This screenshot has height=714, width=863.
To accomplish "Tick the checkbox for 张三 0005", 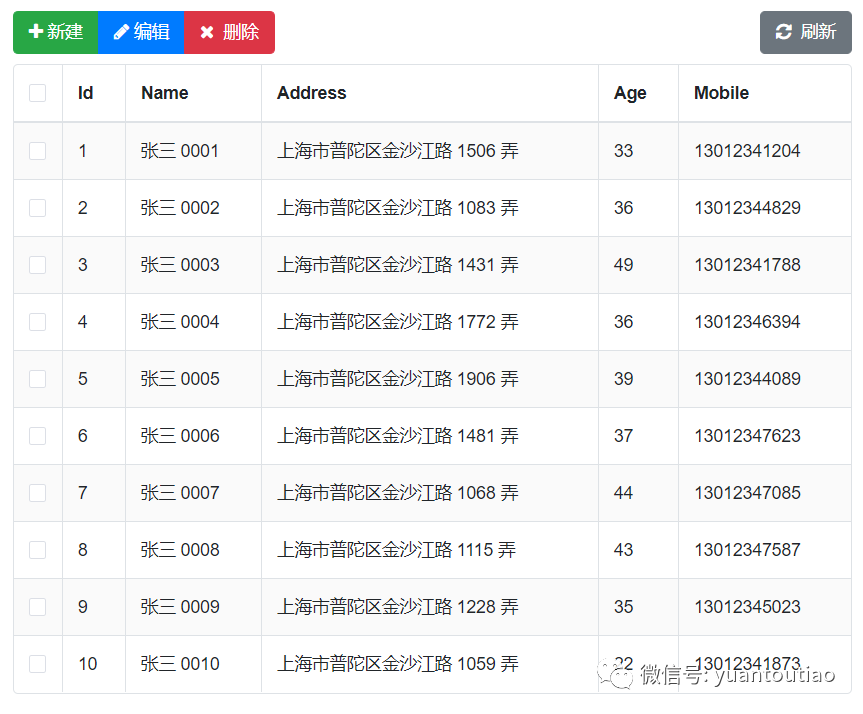I will 37,379.
